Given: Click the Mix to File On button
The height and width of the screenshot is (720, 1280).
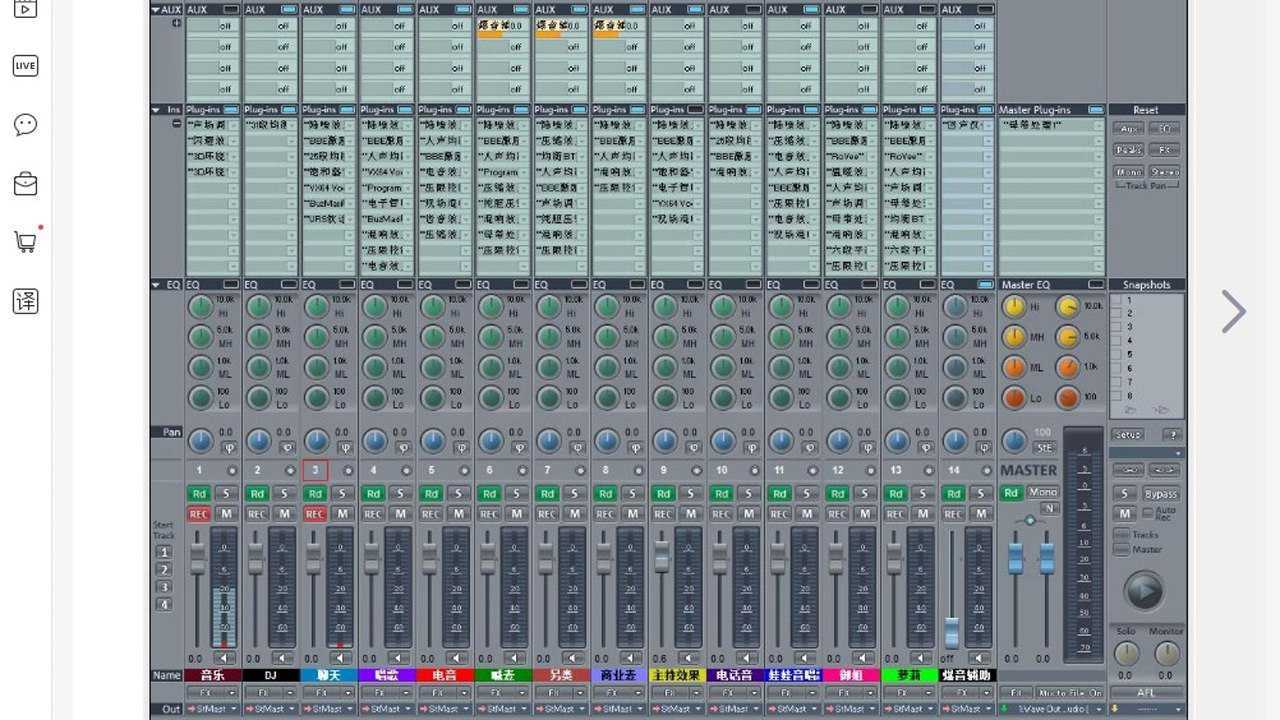Looking at the screenshot, I should point(1071,691).
